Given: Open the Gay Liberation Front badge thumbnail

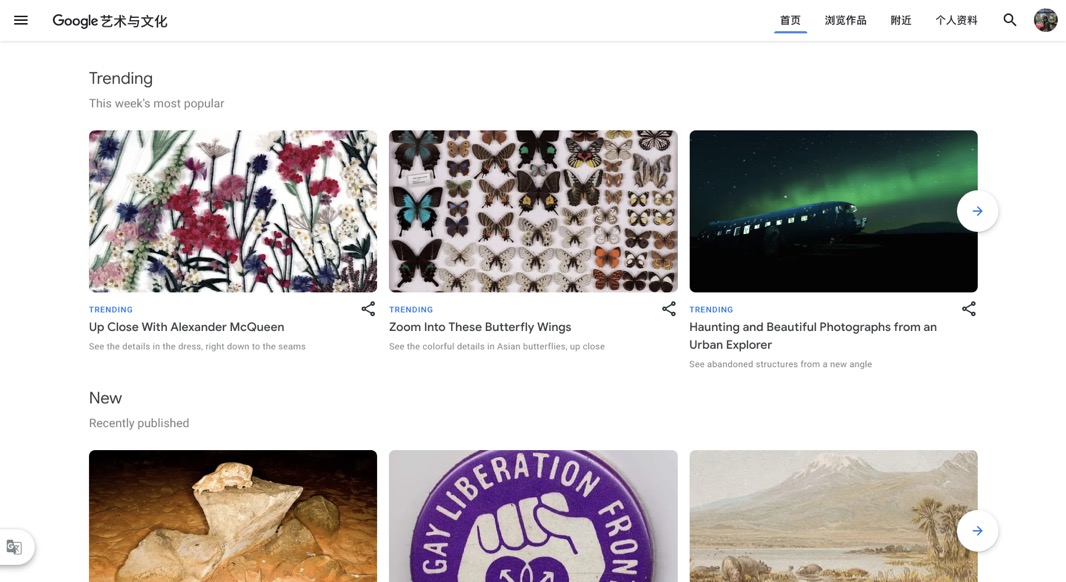Looking at the screenshot, I should 533,516.
